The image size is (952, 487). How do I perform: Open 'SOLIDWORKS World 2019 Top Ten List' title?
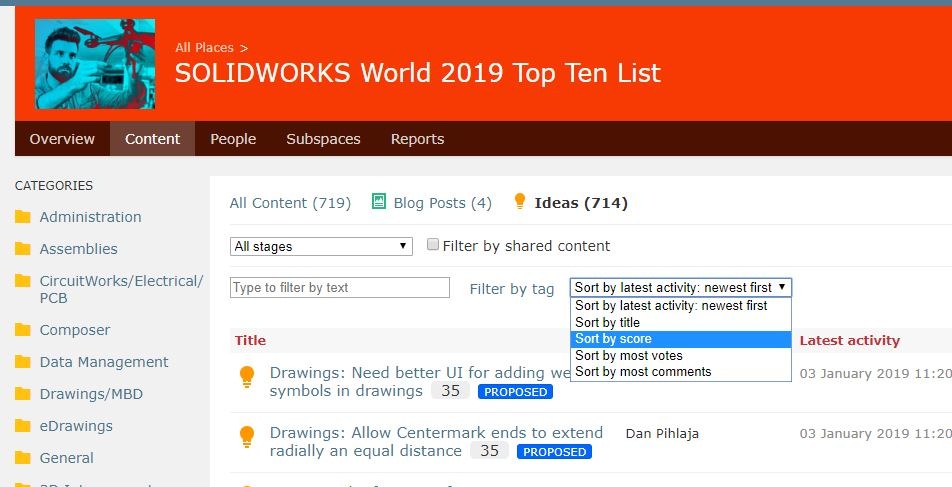pos(418,73)
